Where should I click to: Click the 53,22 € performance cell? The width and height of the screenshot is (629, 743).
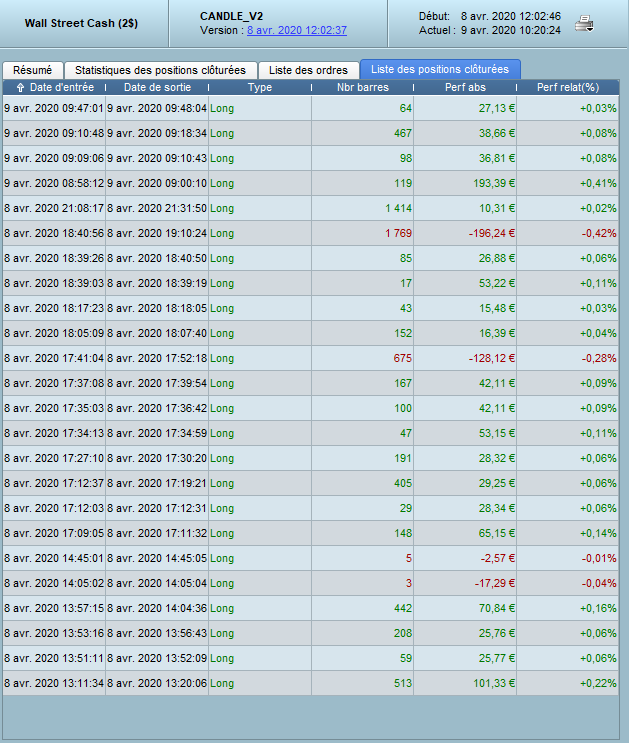pos(465,283)
